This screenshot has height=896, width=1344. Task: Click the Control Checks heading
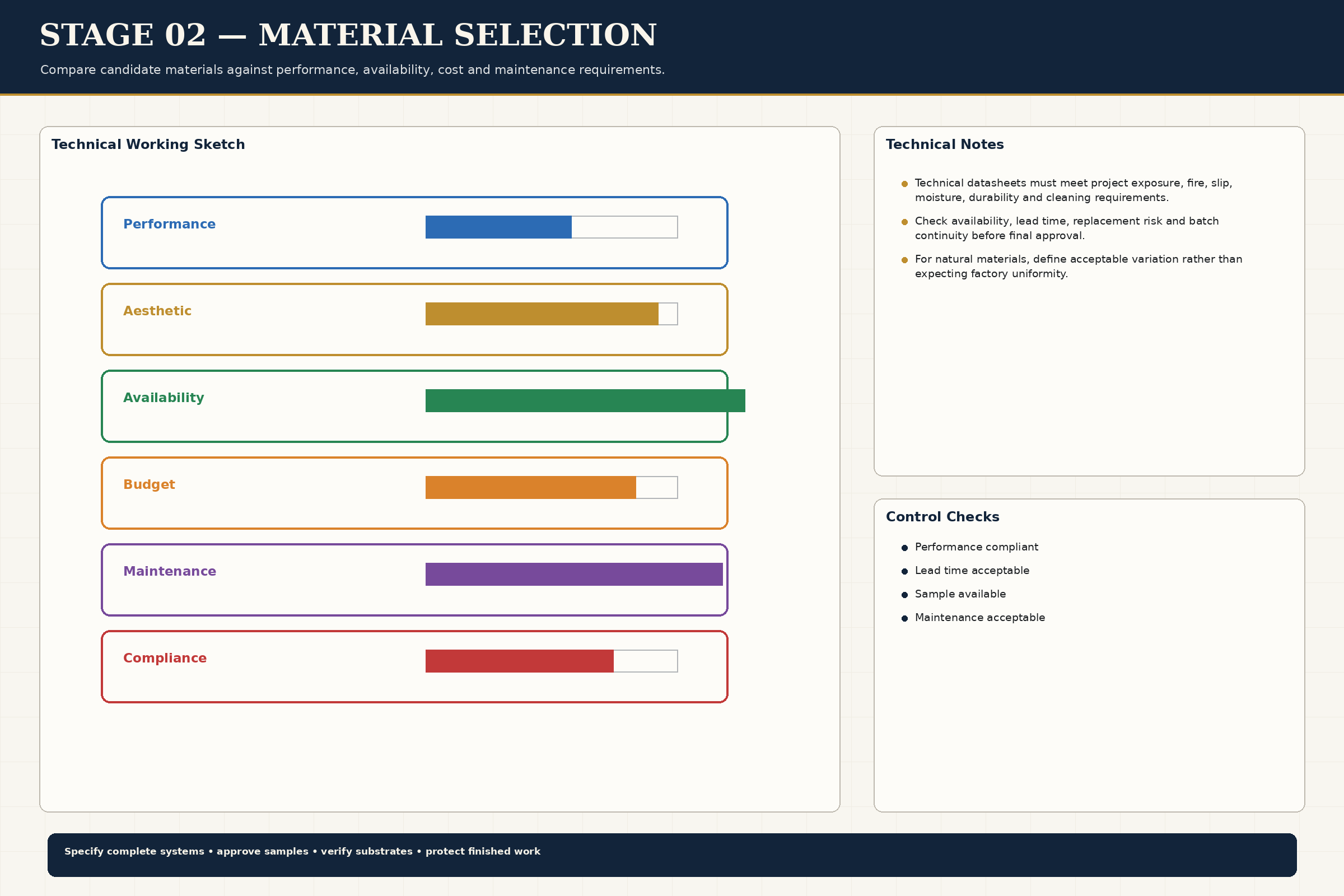(x=942, y=517)
